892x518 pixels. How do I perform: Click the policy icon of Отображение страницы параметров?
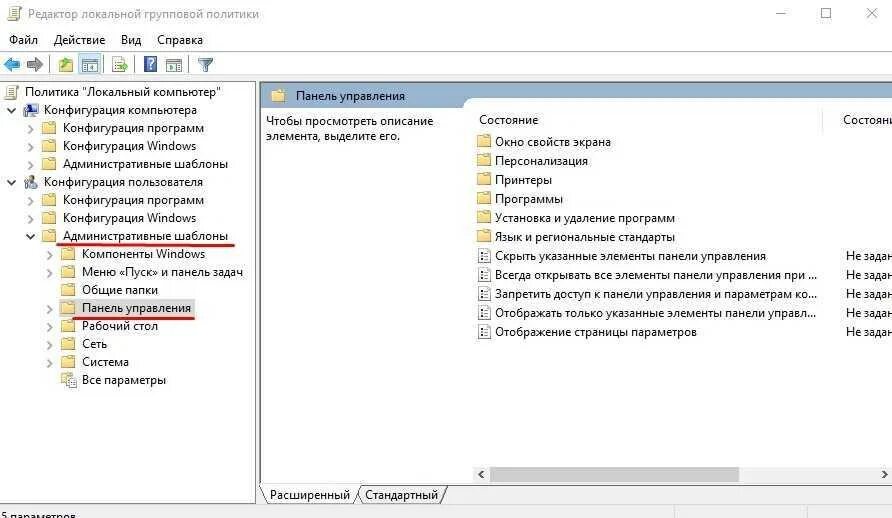(x=484, y=332)
